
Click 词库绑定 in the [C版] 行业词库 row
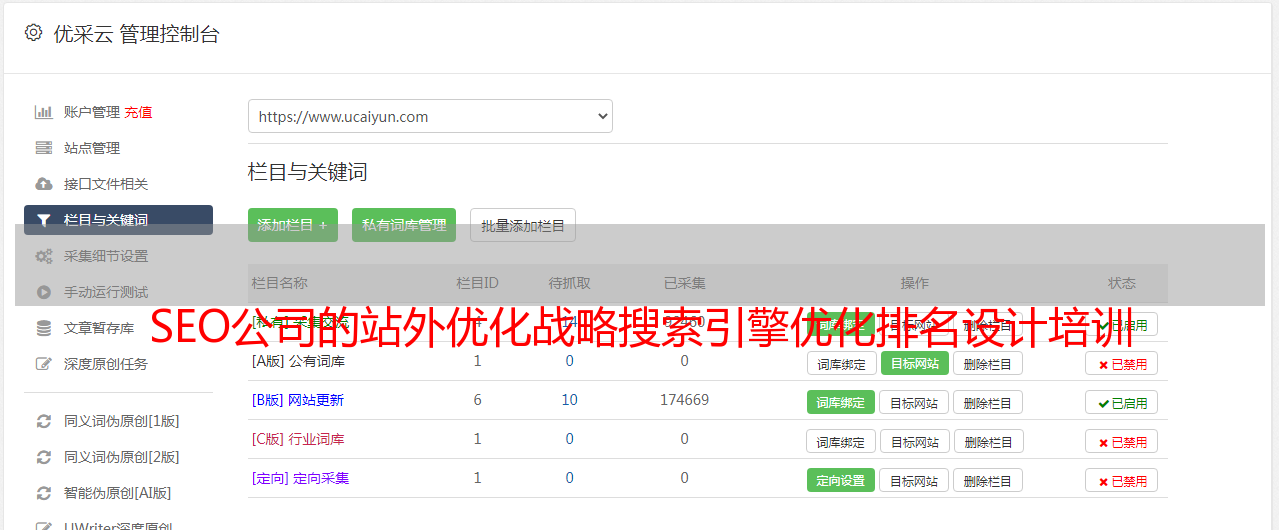pos(841,441)
